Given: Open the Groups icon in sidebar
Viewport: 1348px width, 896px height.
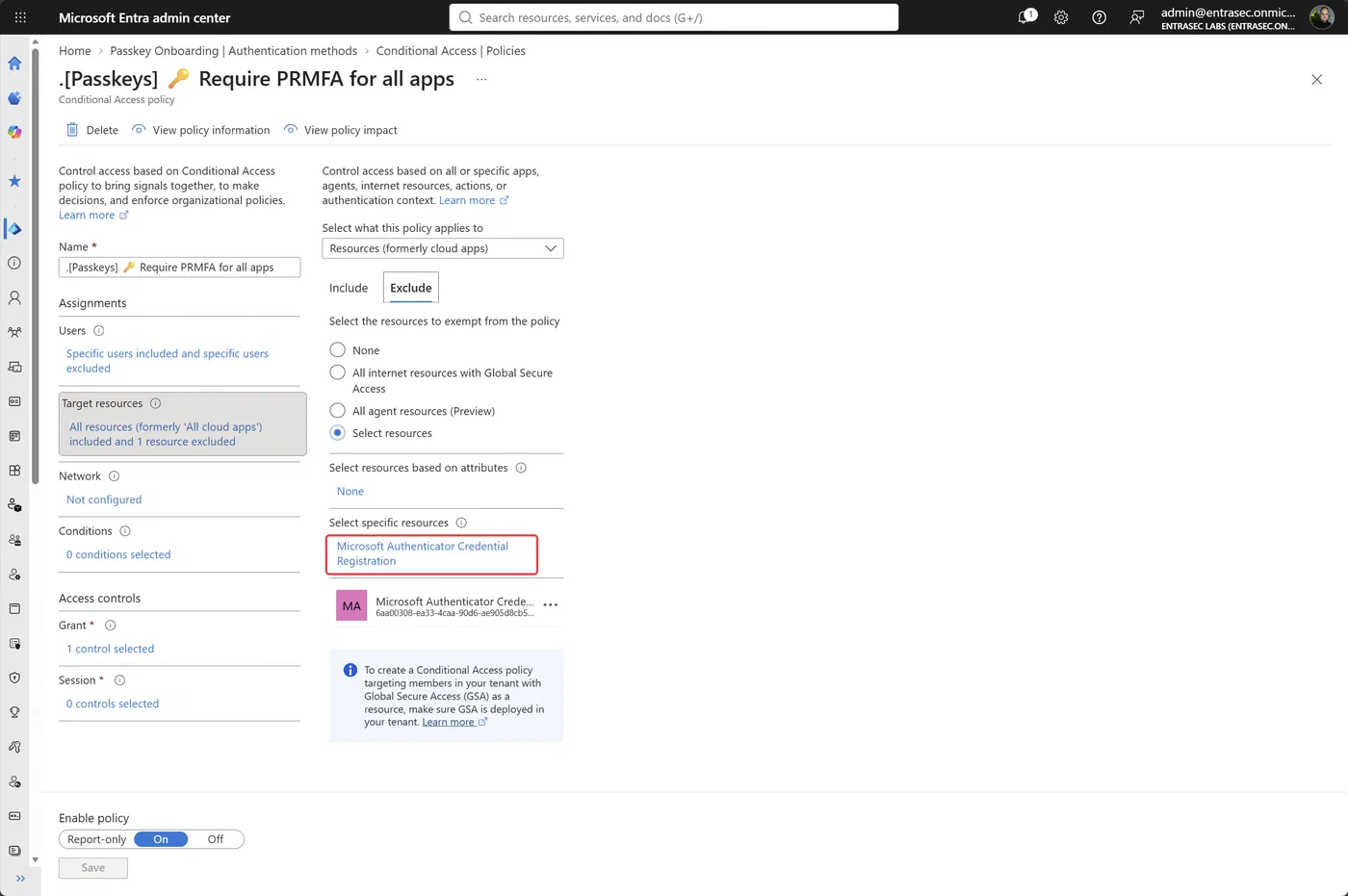Looking at the screenshot, I should pos(14,332).
